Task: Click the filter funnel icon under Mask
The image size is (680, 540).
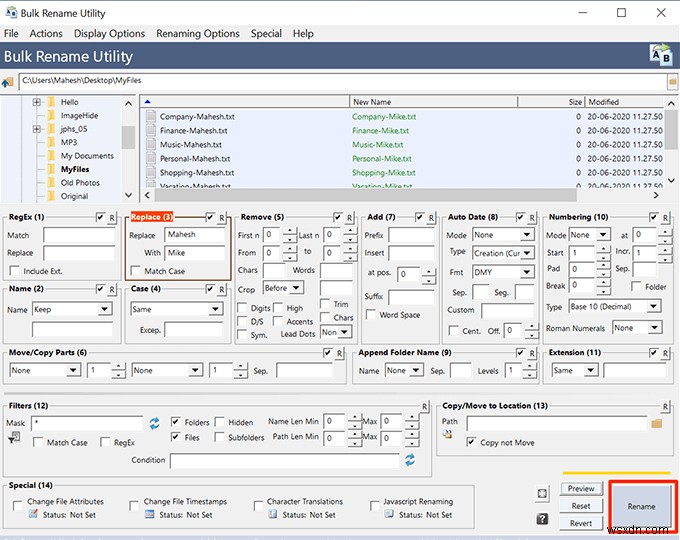Action: click(x=14, y=438)
